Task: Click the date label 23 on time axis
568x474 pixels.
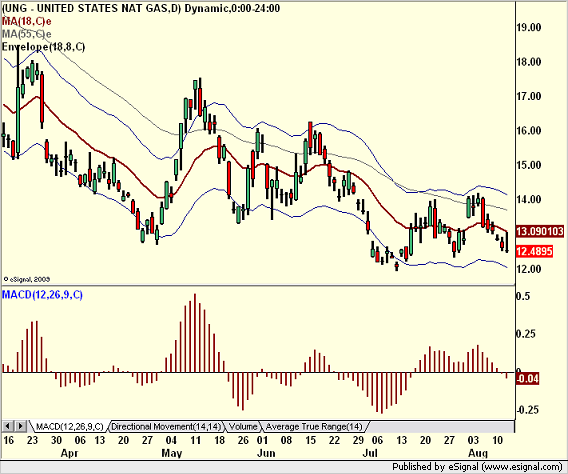Action: click(x=32, y=440)
